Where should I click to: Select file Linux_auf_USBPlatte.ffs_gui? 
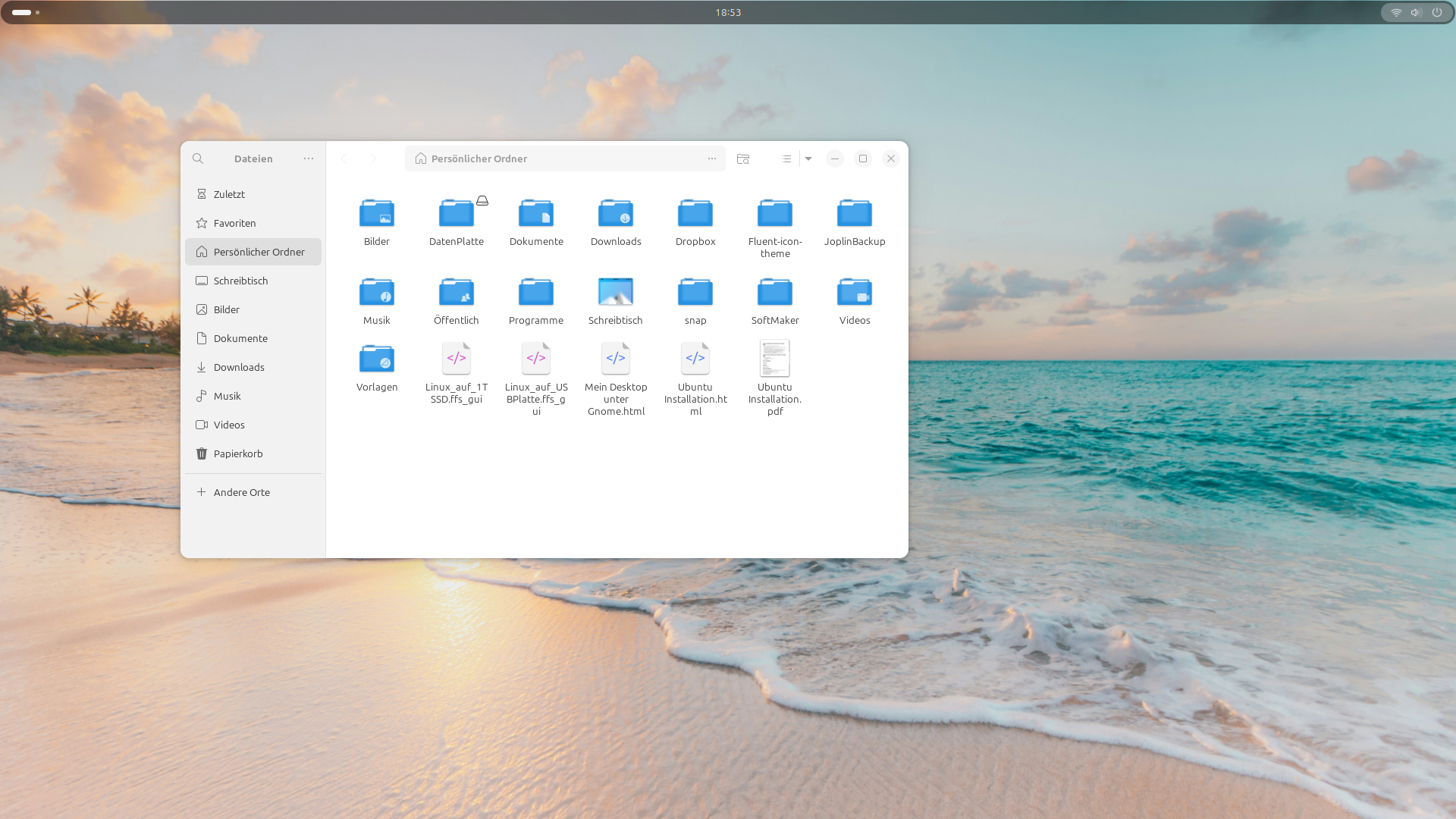(x=536, y=358)
